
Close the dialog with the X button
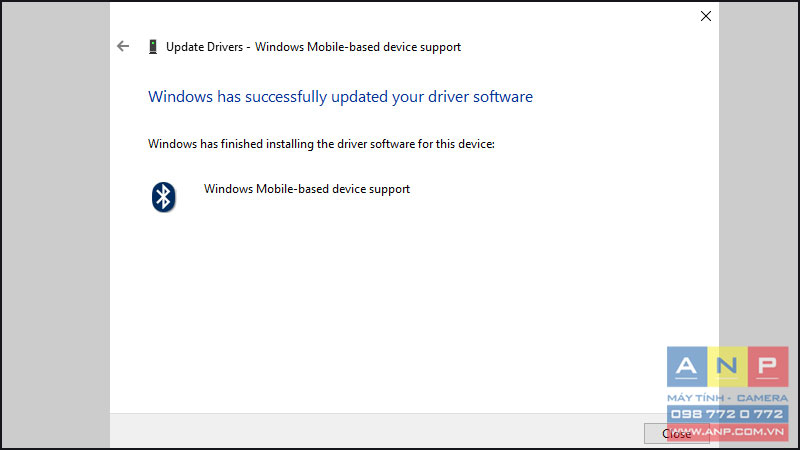point(706,16)
